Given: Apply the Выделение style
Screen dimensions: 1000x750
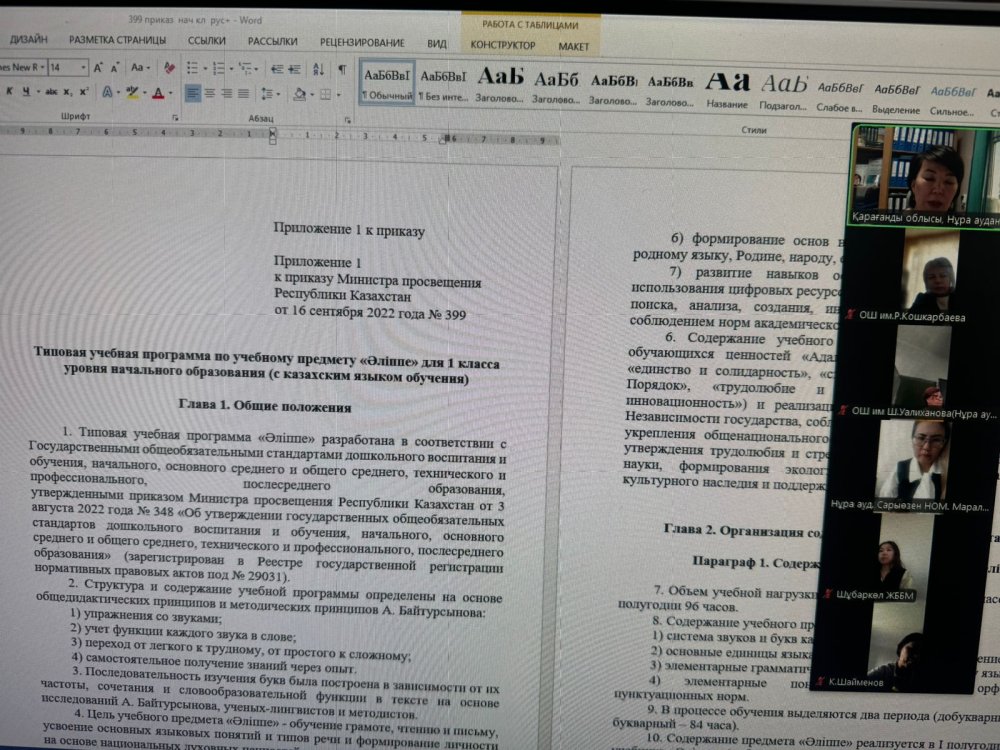Looking at the screenshot, I should coord(896,98).
